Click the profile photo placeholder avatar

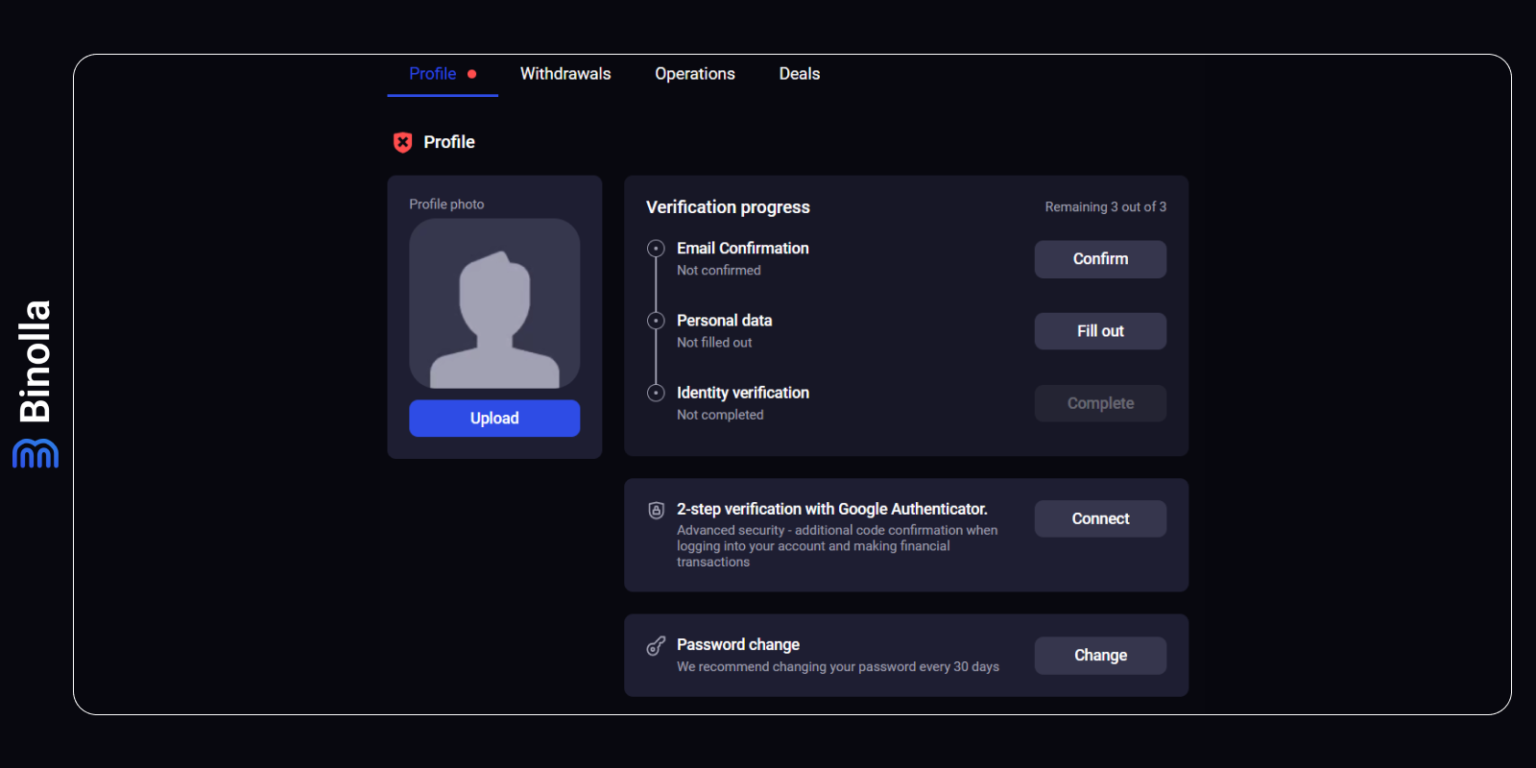[494, 303]
